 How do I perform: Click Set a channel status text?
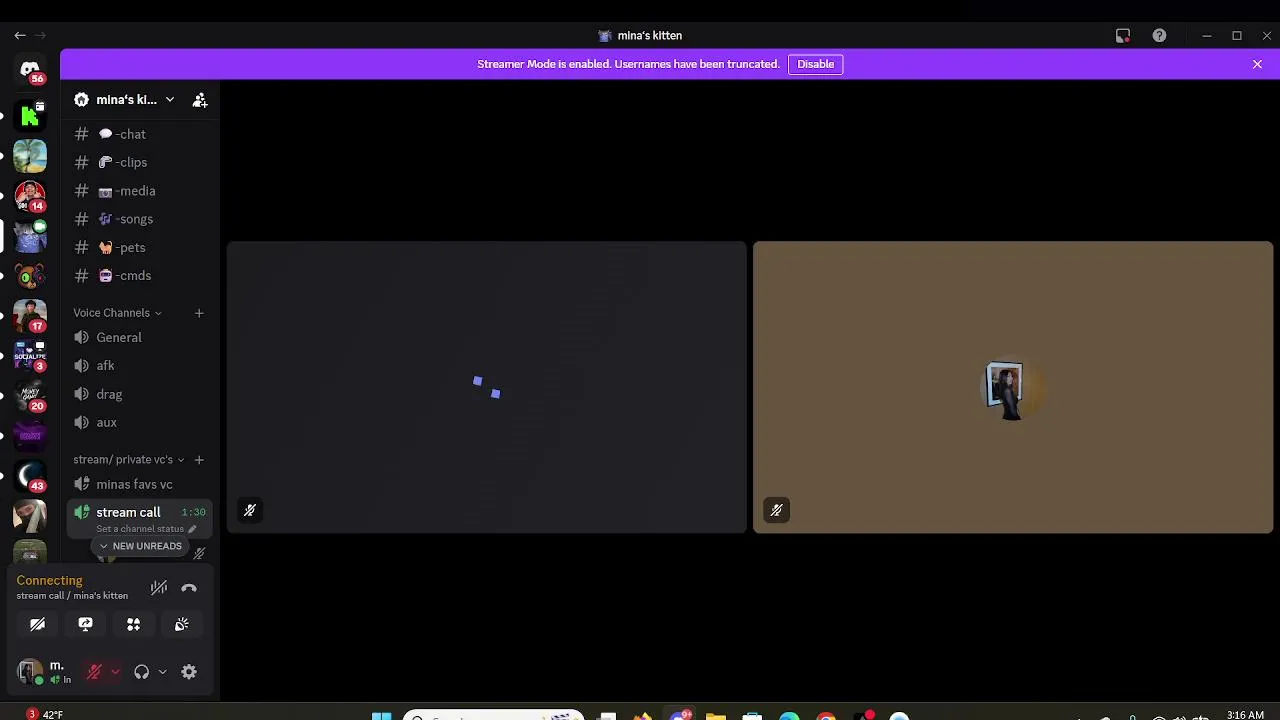click(140, 529)
